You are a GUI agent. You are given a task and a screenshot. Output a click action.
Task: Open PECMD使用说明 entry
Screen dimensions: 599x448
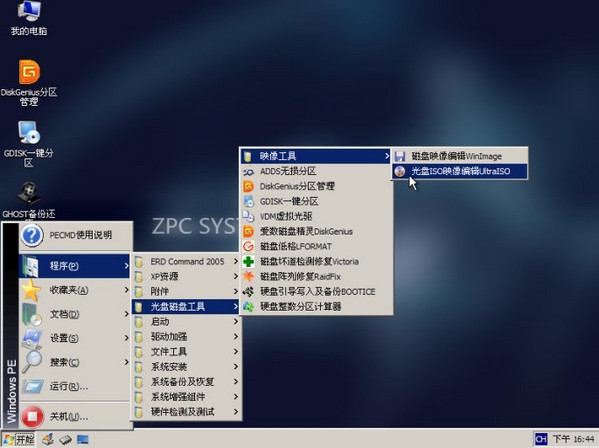(75, 235)
